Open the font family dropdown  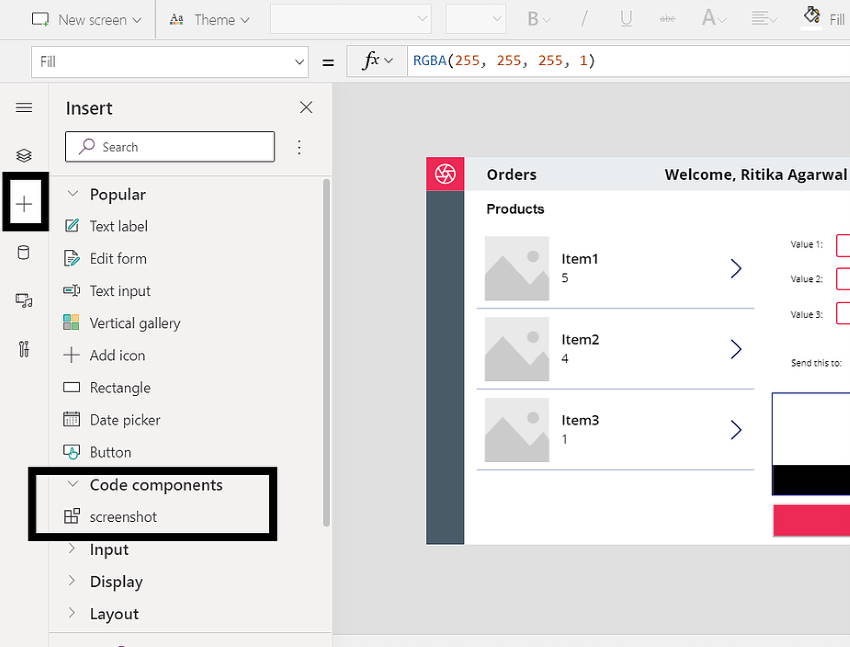[351, 20]
